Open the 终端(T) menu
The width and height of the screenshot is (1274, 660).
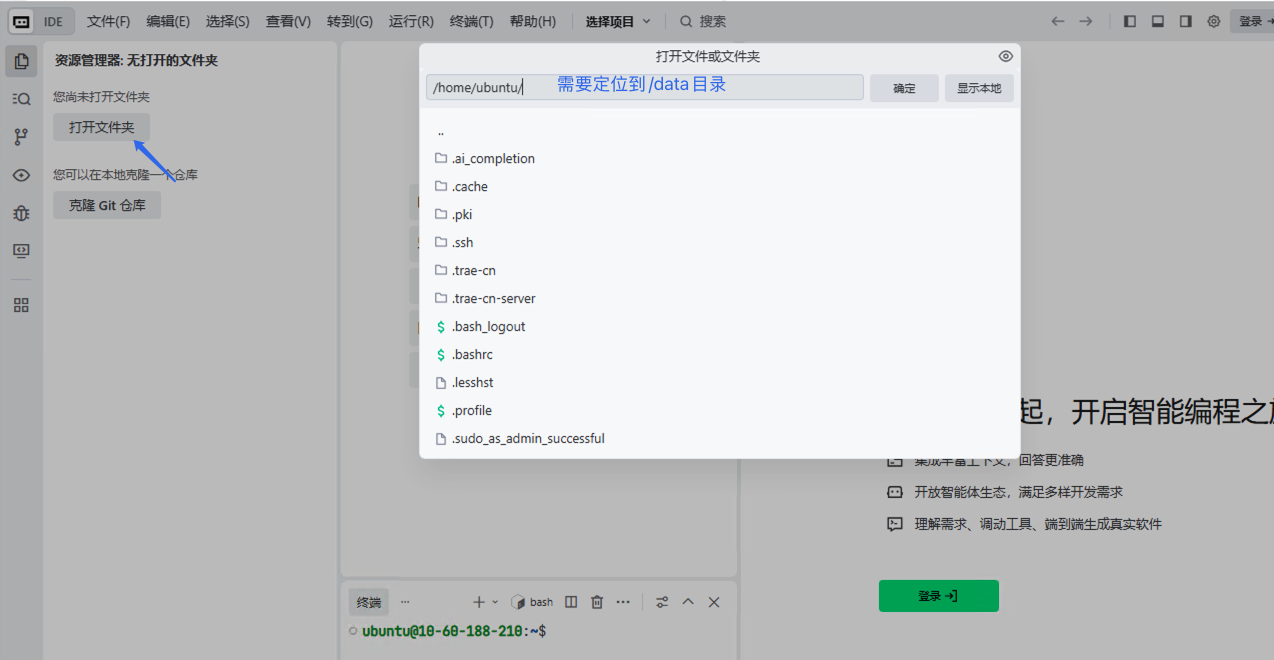coord(471,21)
